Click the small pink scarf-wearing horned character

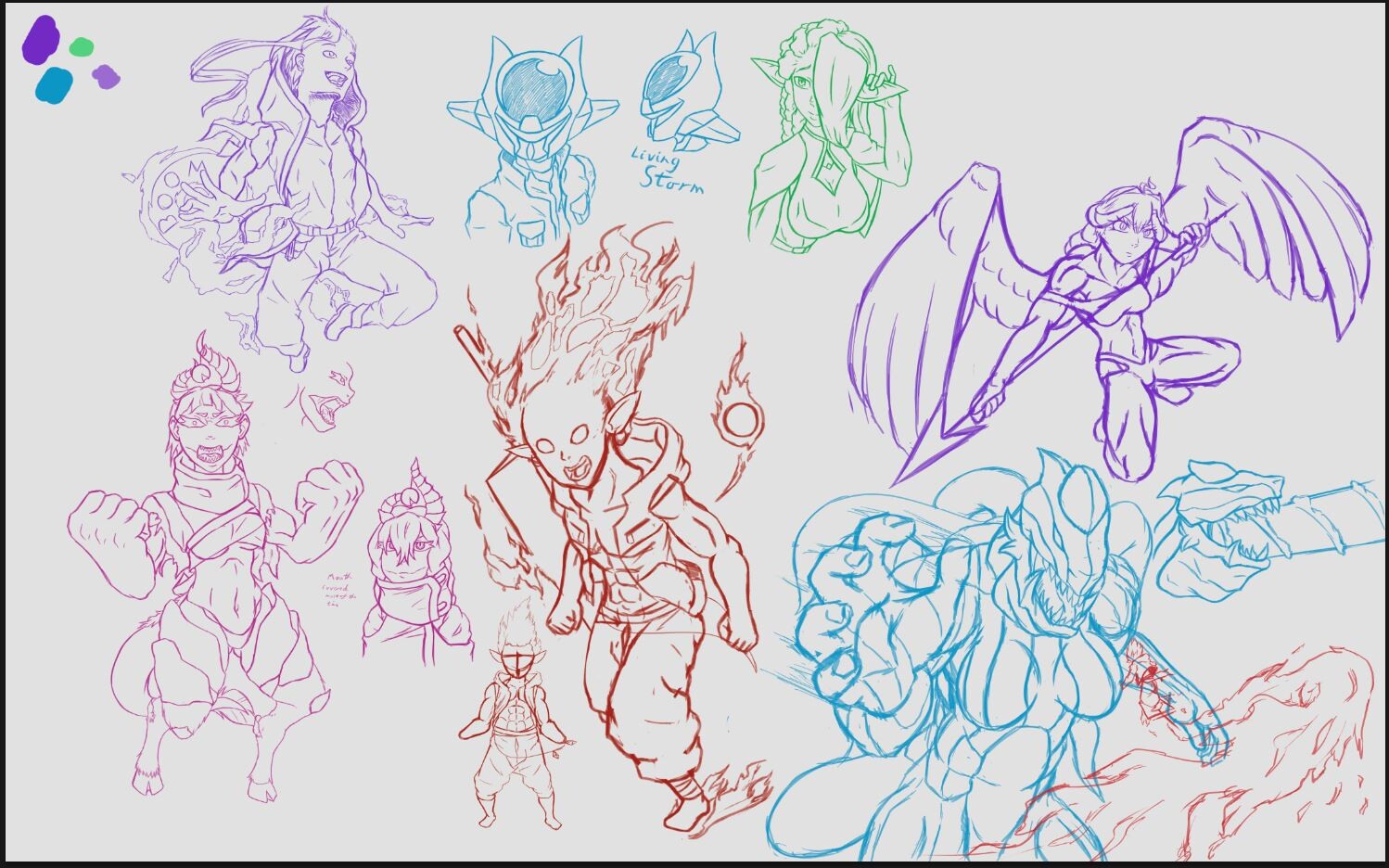click(x=413, y=556)
